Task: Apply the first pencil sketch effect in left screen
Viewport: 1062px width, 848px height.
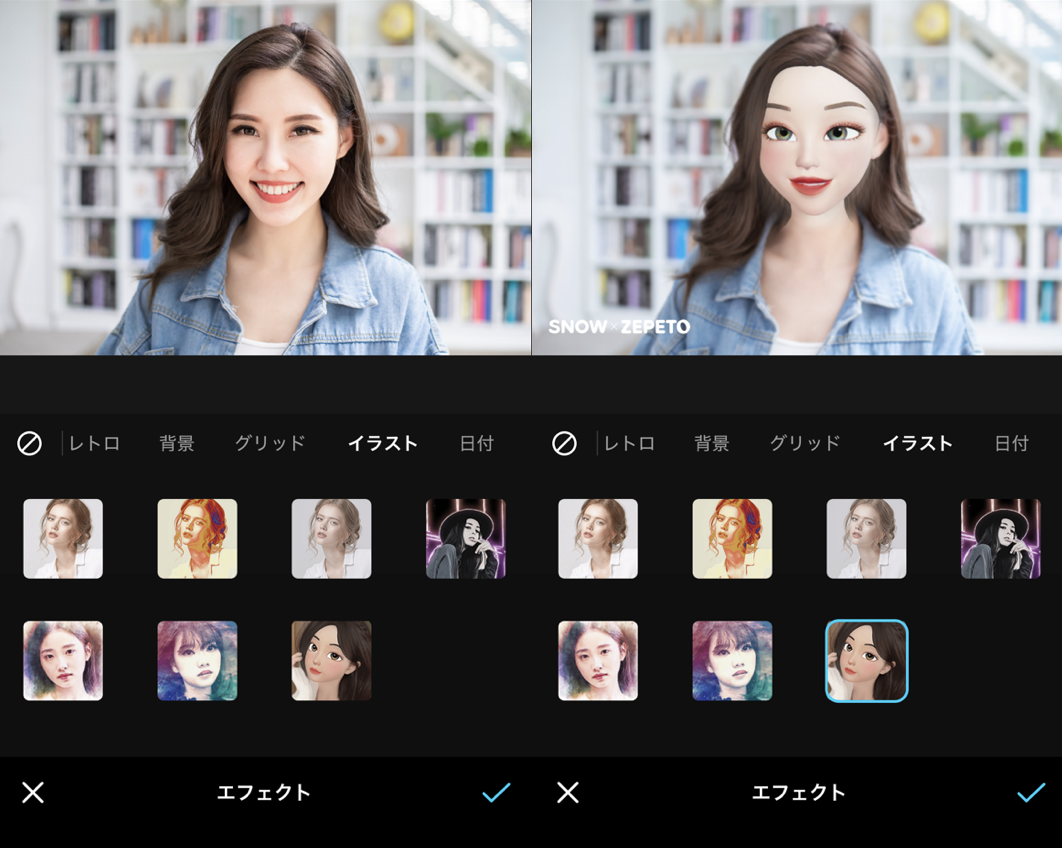Action: point(63,539)
